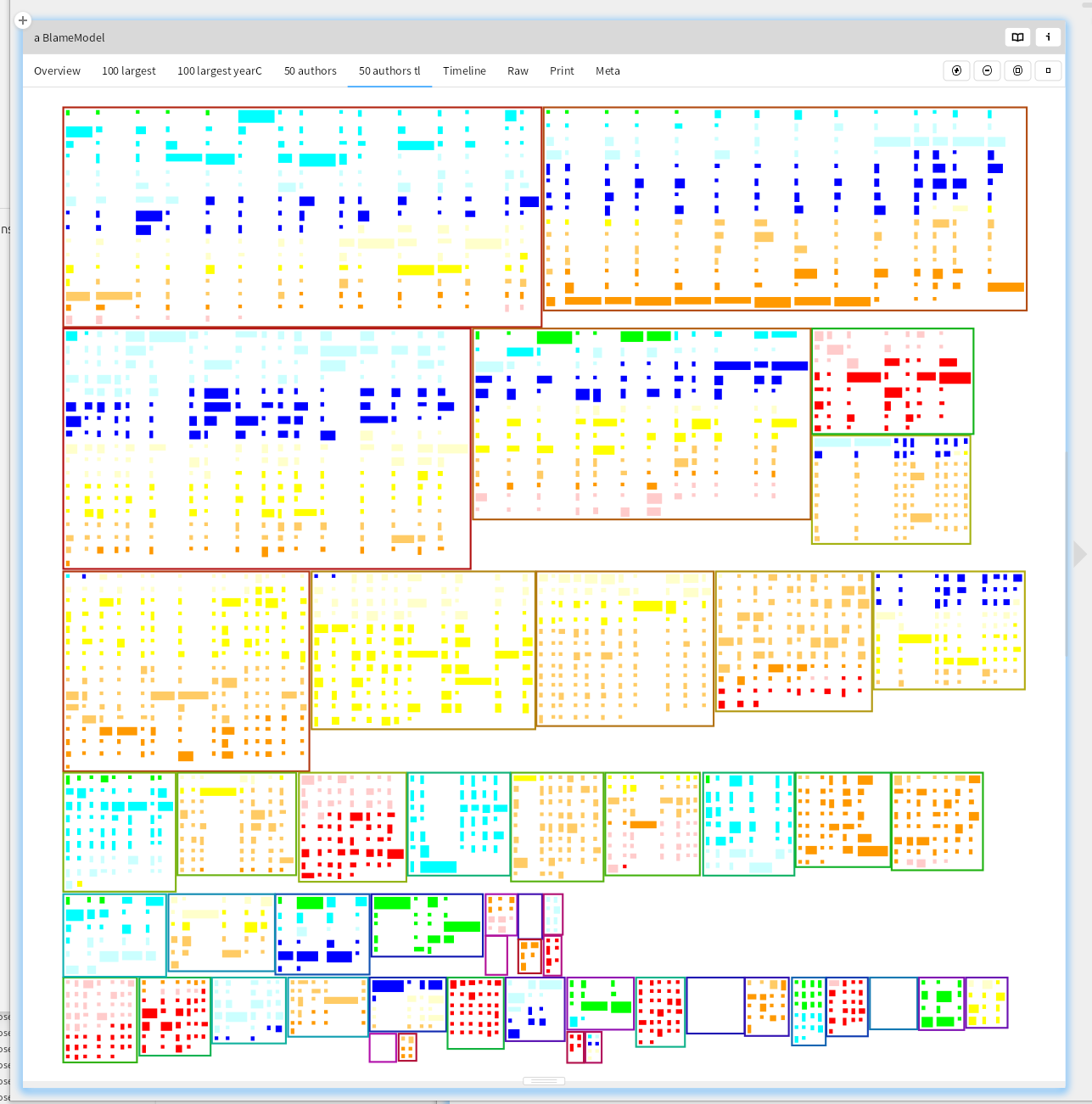Screen dimensions: 1092x1104
Task: Select the 100 largest yearC tab
Action: (x=219, y=71)
